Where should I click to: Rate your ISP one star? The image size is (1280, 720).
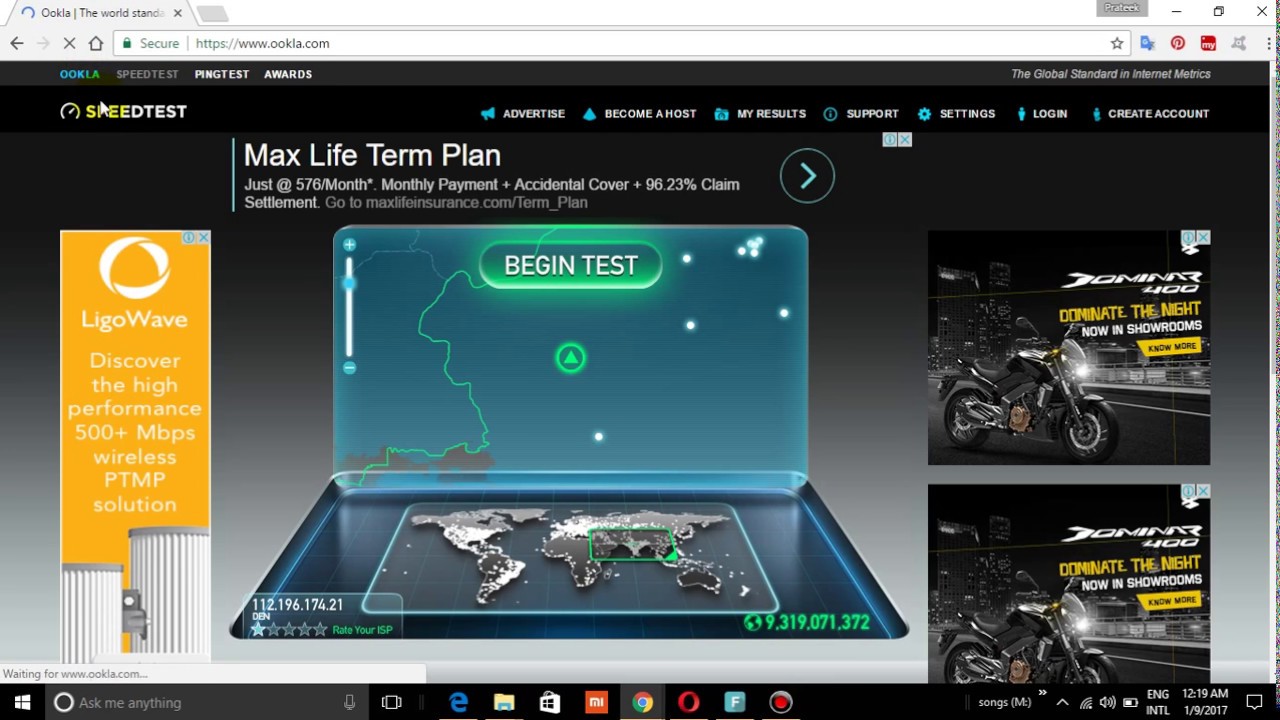[258, 629]
